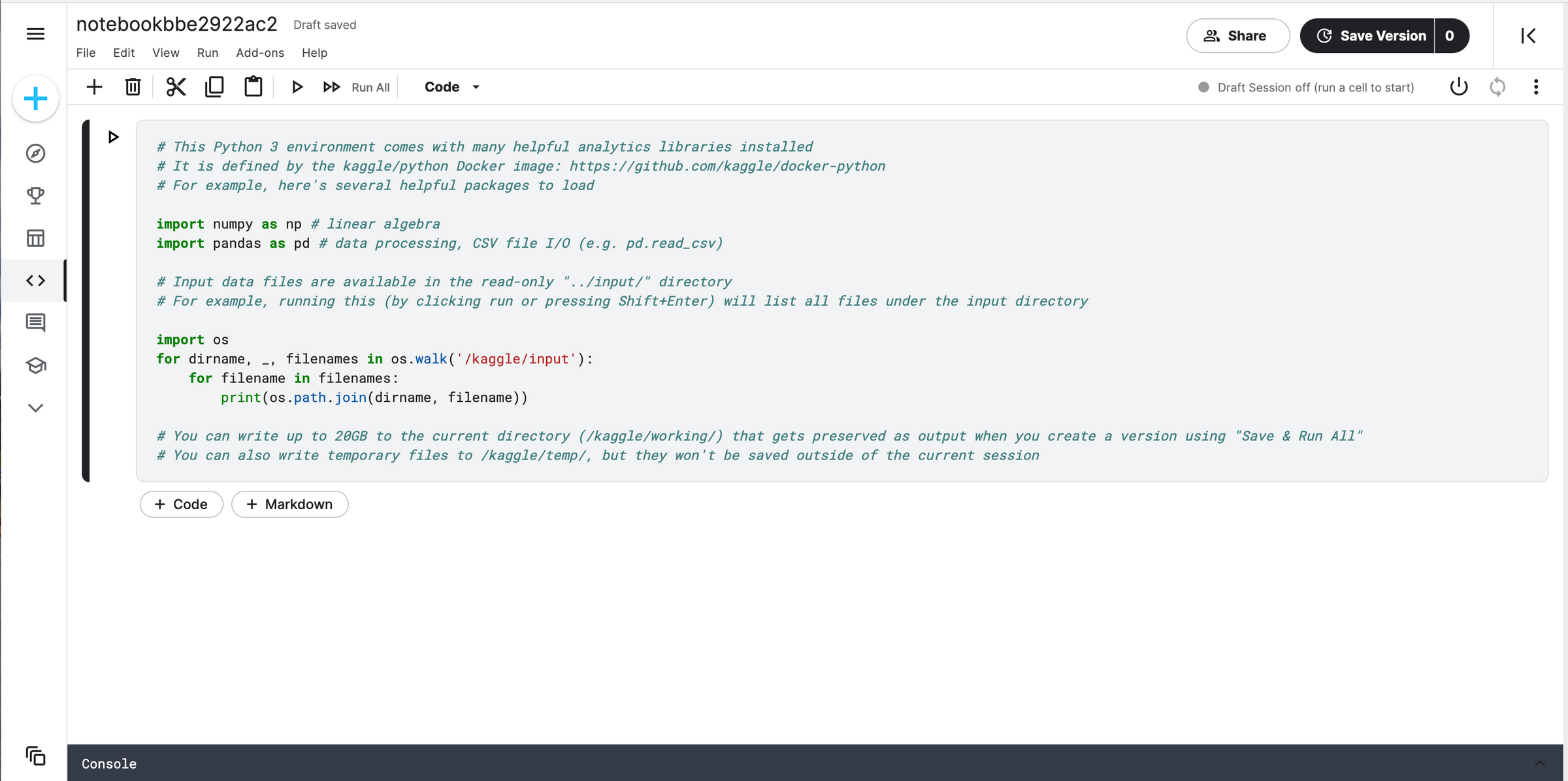Expand the sidebar with the chevron down
The image size is (1568, 781).
pos(35,407)
